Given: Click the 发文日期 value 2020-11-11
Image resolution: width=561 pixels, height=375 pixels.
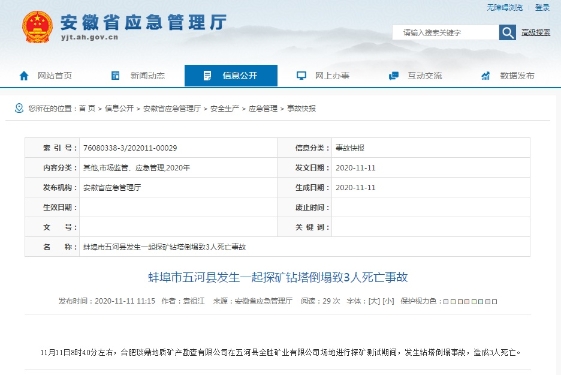Looking at the screenshot, I should [355, 168].
